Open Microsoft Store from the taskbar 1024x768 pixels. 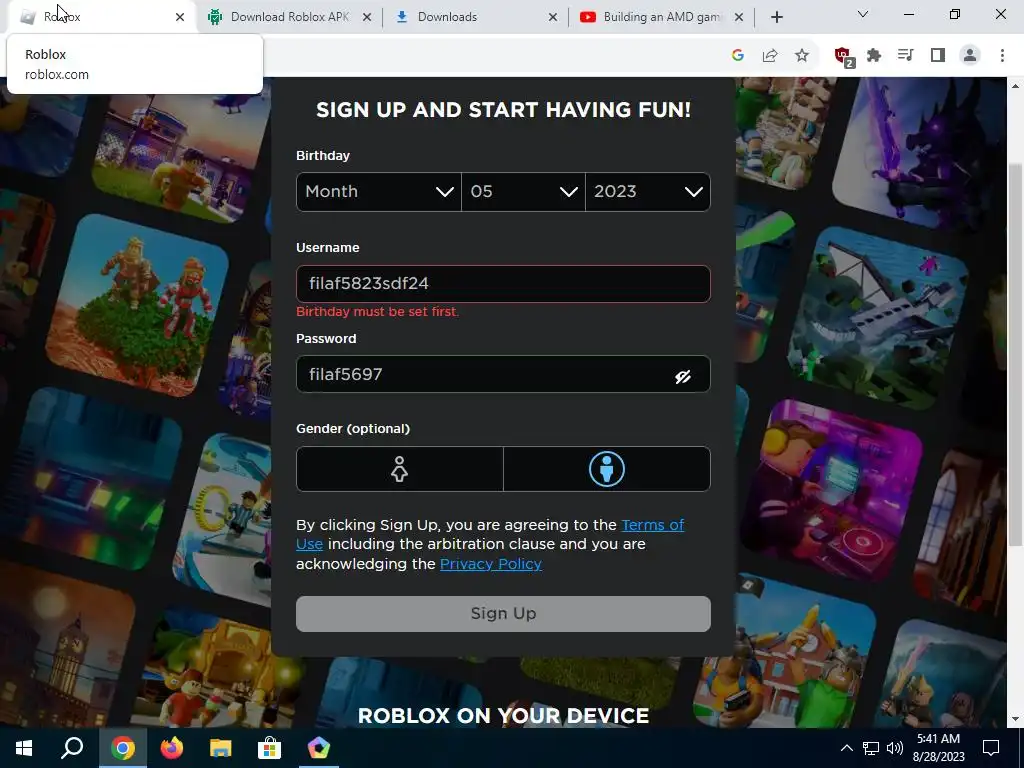pos(269,748)
